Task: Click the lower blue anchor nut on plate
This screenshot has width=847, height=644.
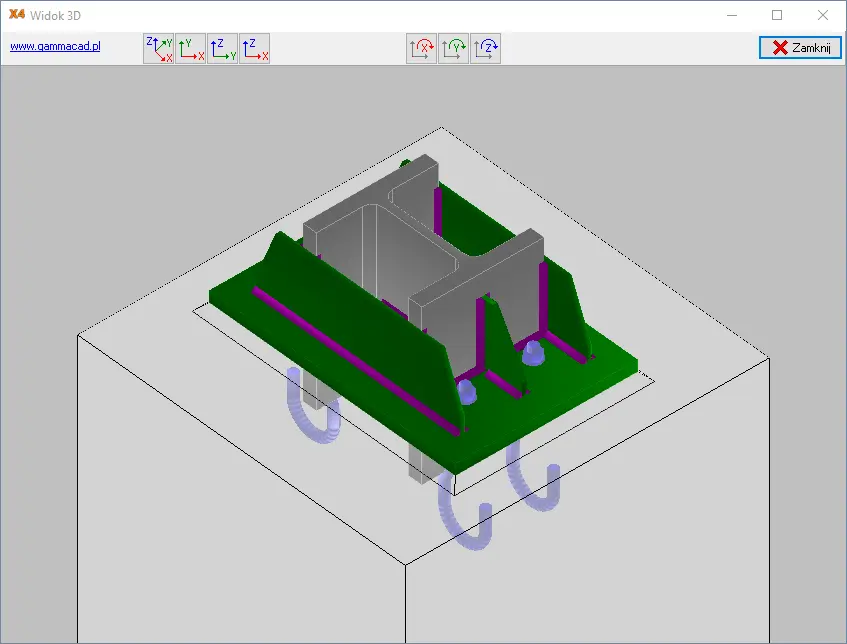Action: click(x=467, y=391)
